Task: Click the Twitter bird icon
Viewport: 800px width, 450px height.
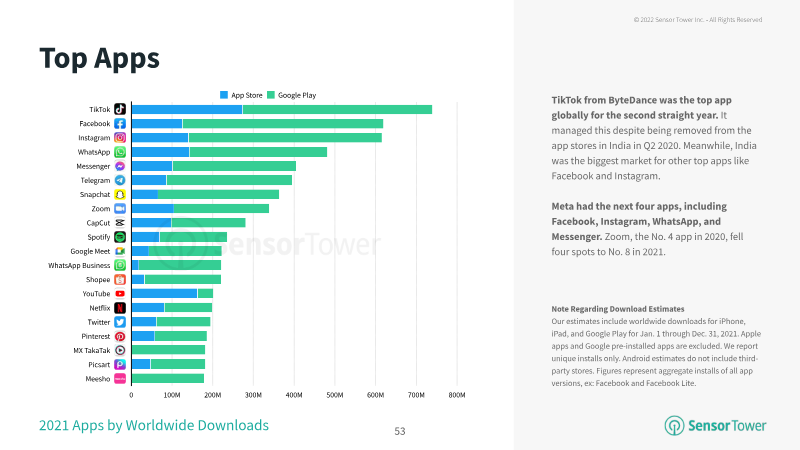Action: pos(120,322)
